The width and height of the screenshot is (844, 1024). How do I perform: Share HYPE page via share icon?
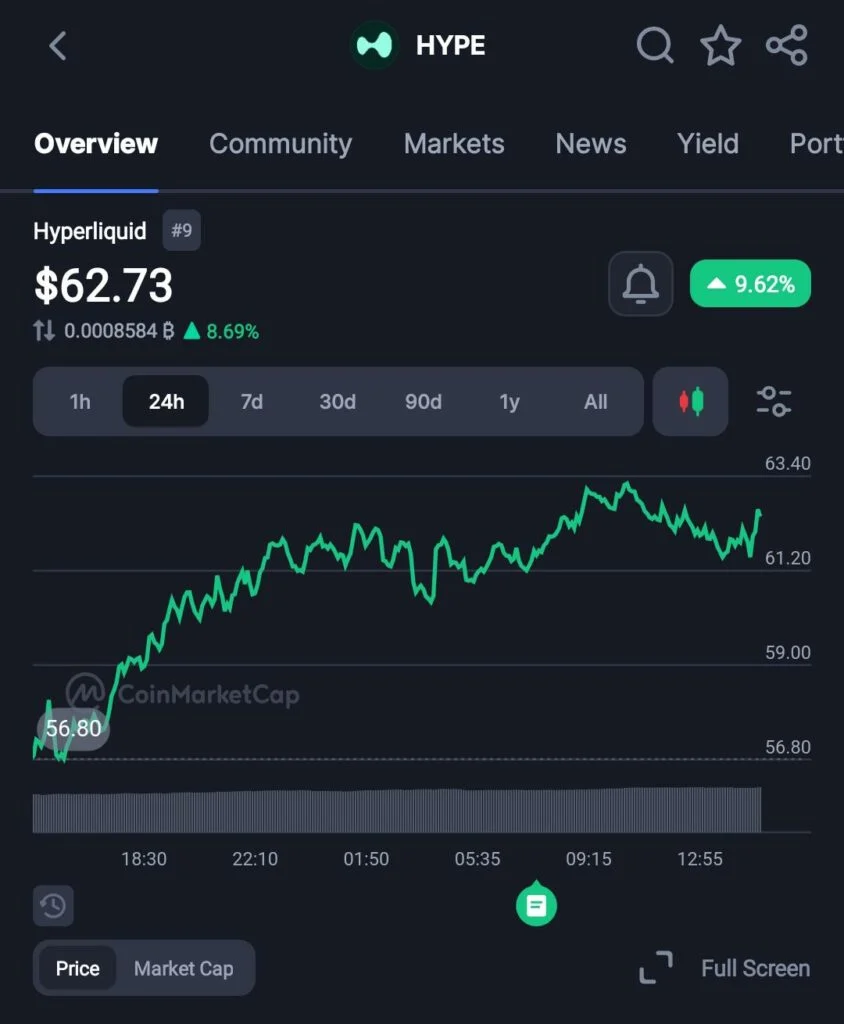(x=787, y=46)
